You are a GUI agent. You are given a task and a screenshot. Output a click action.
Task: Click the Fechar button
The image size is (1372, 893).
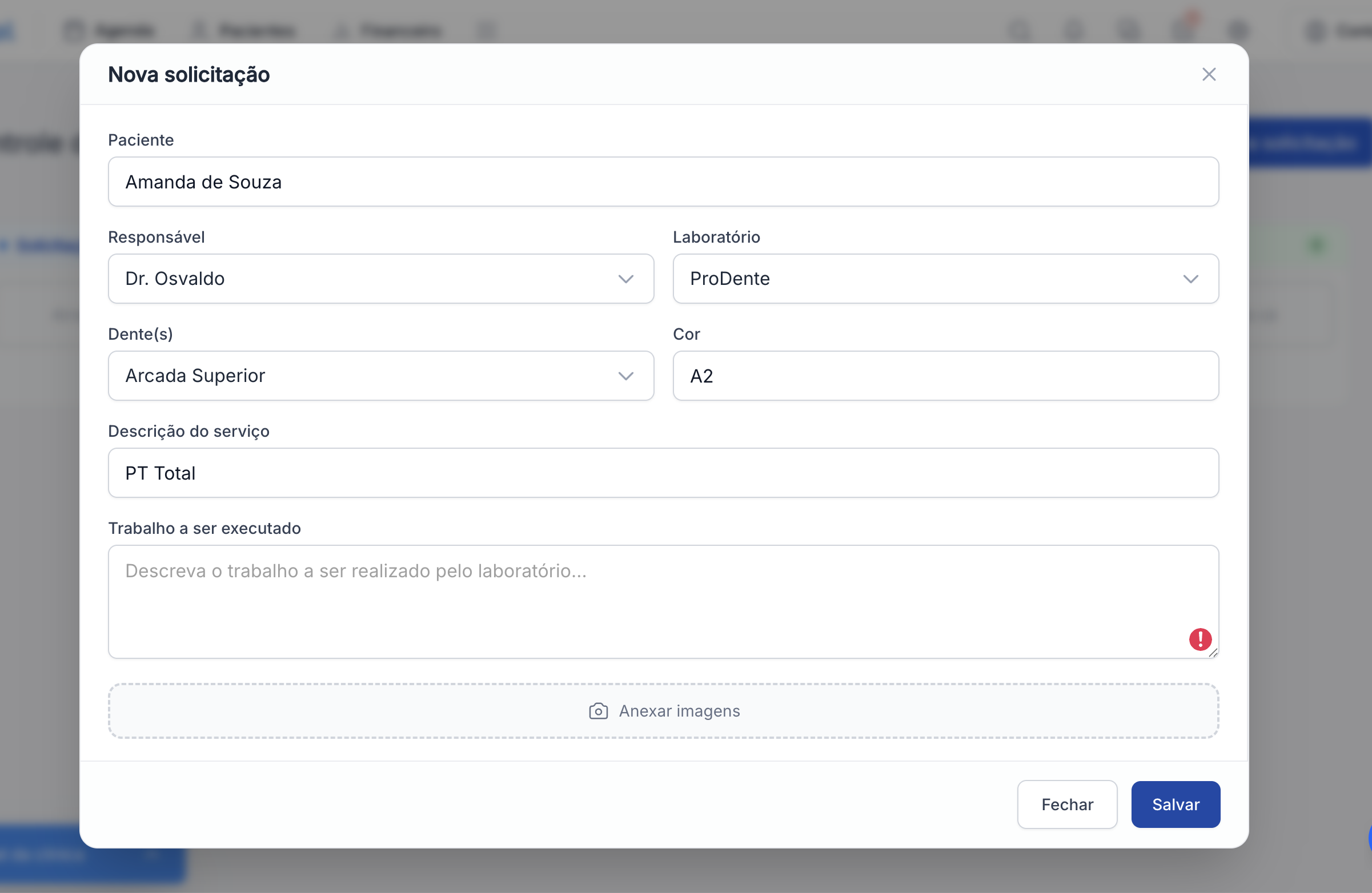coord(1066,804)
